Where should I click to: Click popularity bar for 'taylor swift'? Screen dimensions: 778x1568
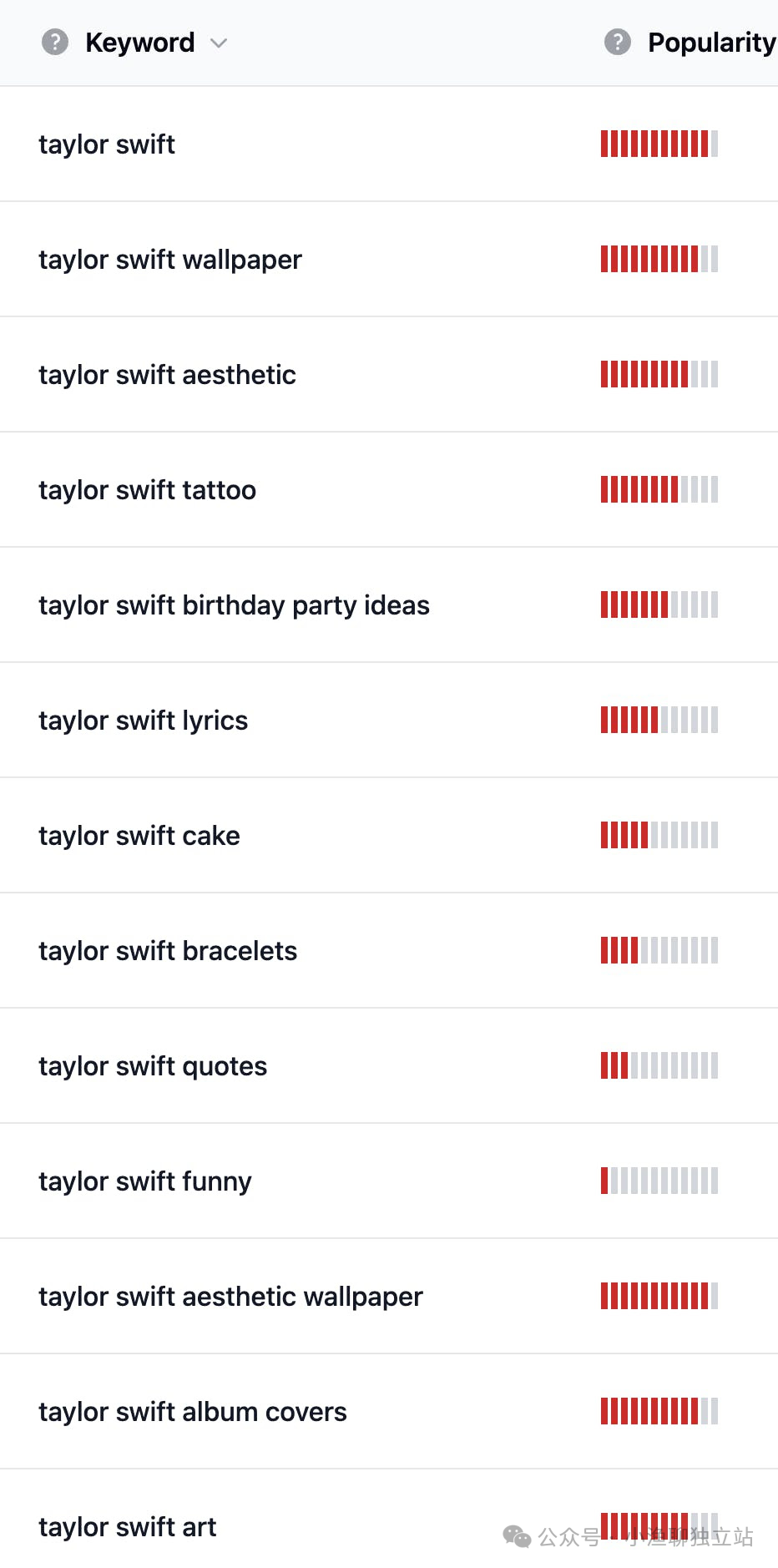tap(659, 144)
